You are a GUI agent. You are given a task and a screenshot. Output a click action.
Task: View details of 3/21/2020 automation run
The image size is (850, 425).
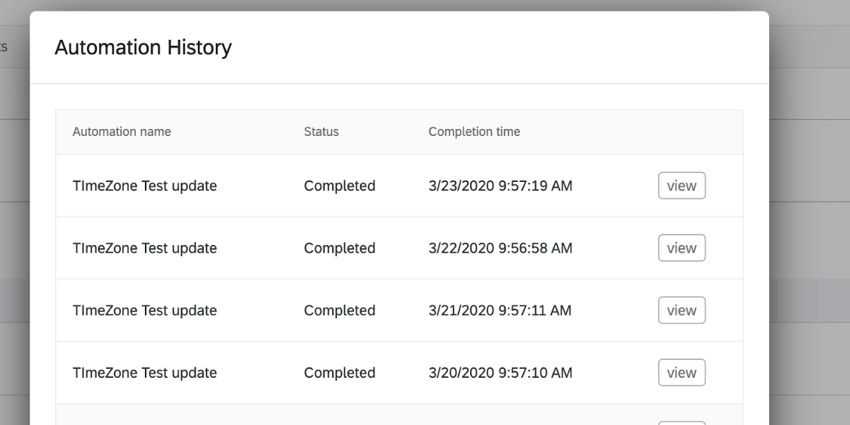(x=681, y=310)
